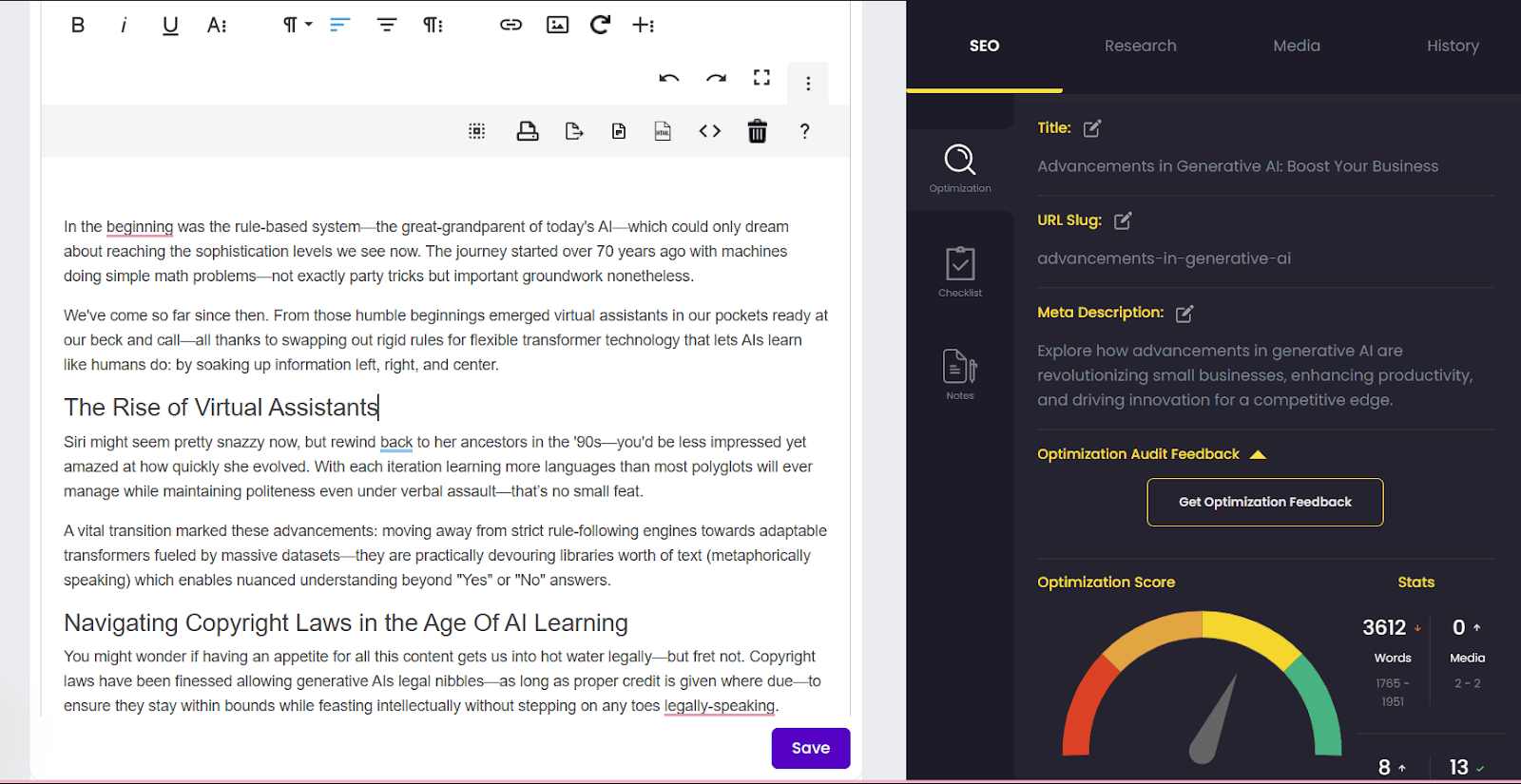The image size is (1521, 784).
Task: Open editor help question mark
Action: tap(804, 131)
